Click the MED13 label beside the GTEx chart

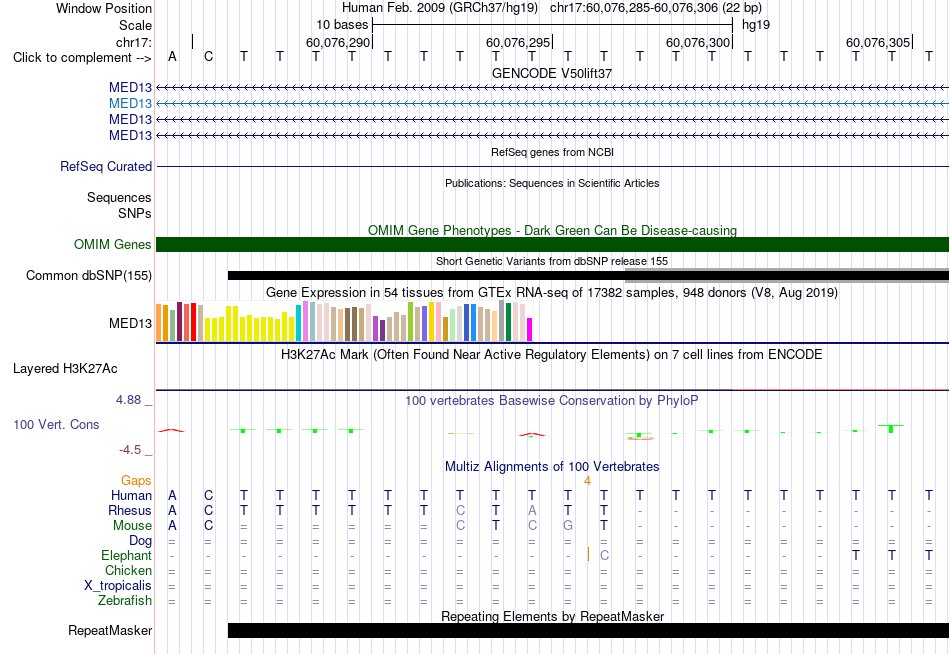[x=130, y=324]
